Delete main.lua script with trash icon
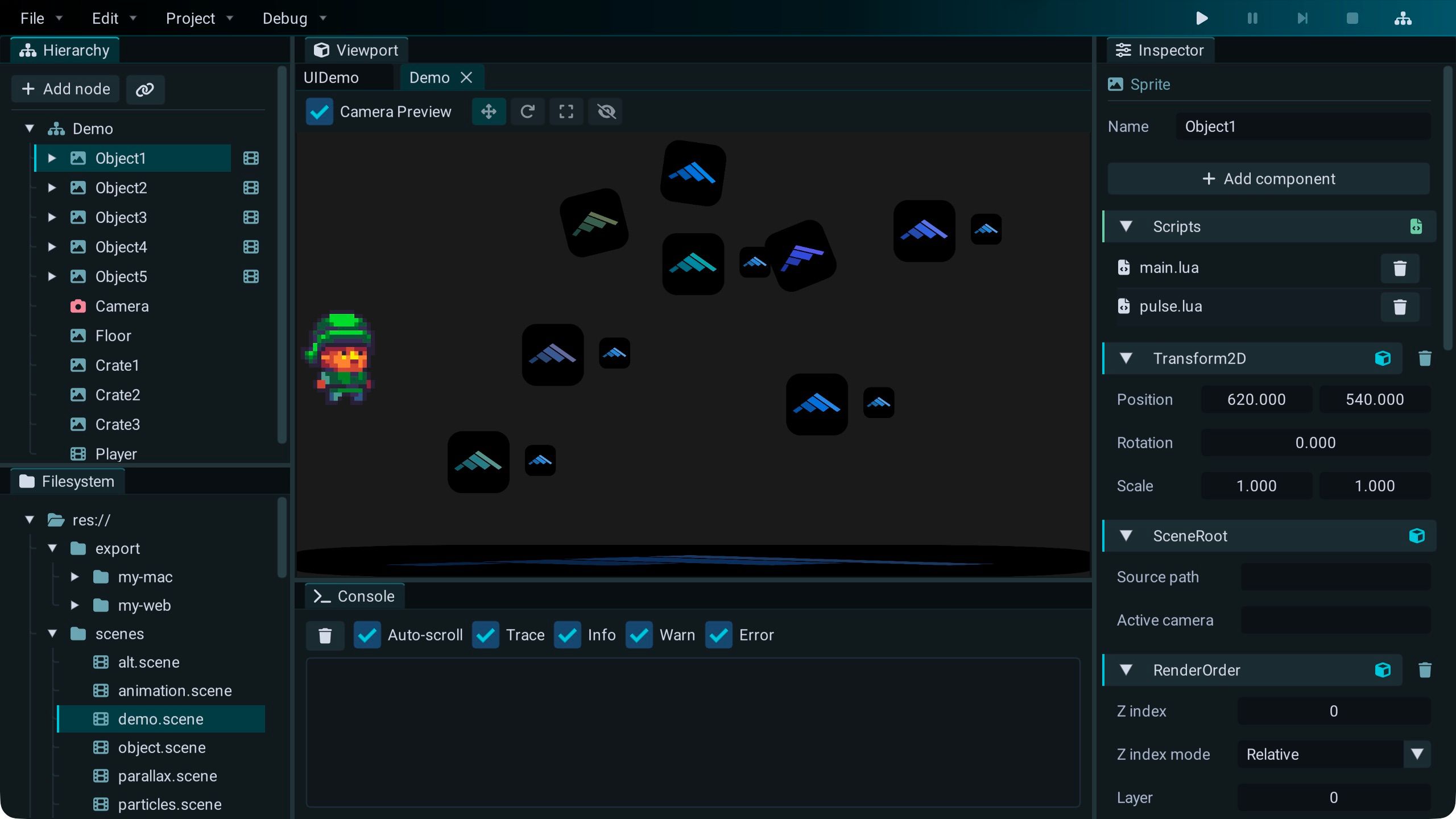The width and height of the screenshot is (1456, 819). coord(1400,268)
